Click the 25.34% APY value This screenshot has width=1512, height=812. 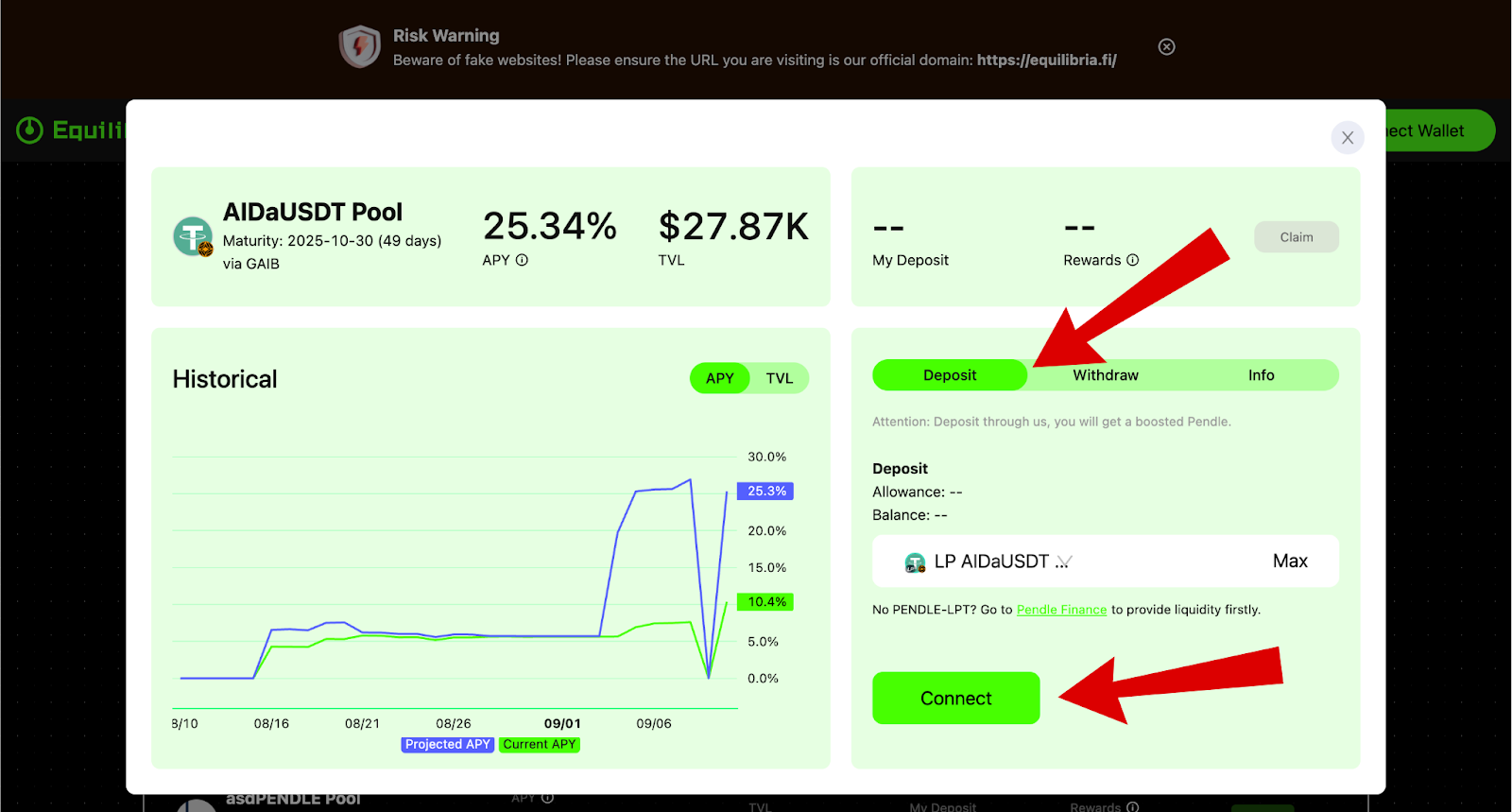(x=550, y=227)
